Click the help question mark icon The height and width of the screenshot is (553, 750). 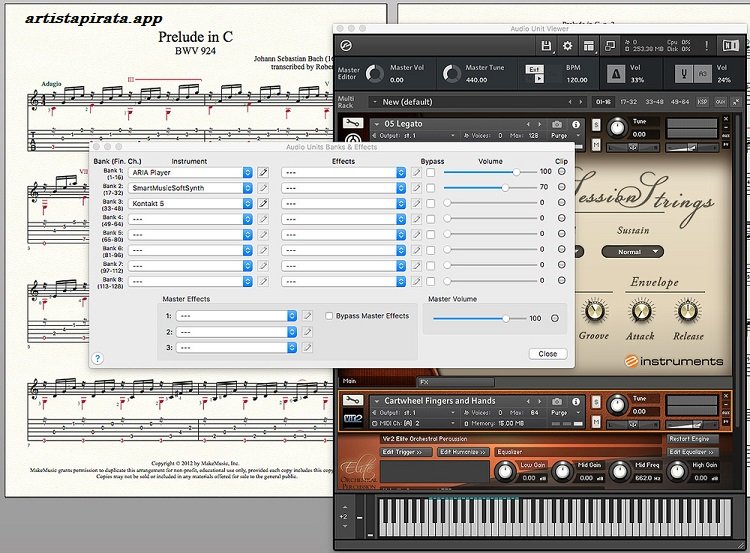[98, 357]
